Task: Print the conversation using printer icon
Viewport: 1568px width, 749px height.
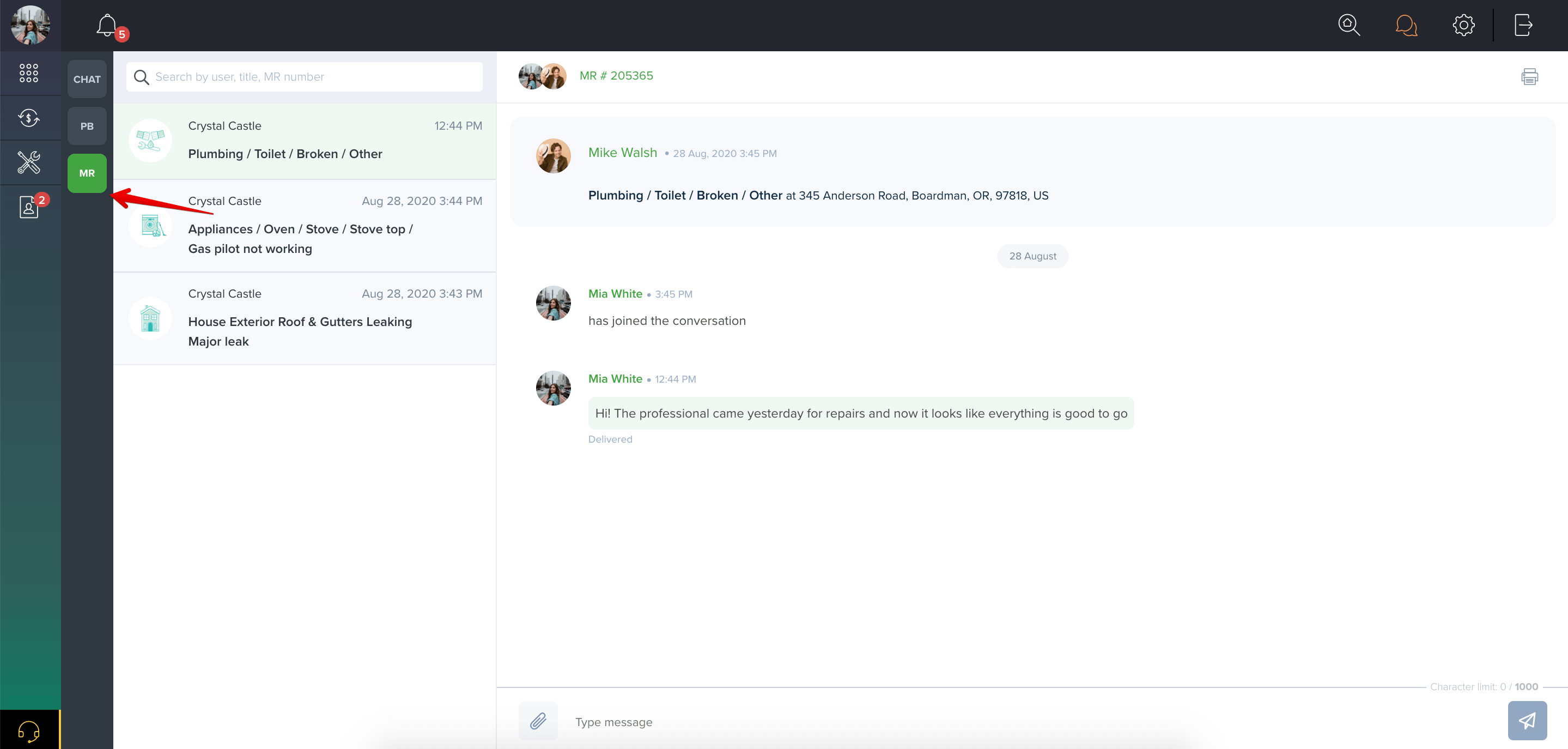Action: [1530, 77]
